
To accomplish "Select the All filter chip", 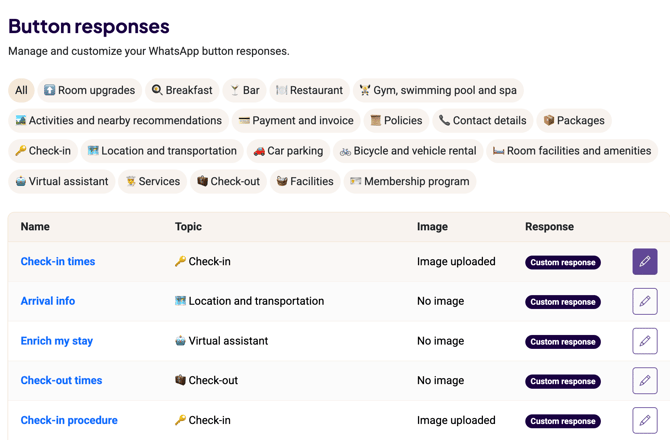I will pos(21,90).
